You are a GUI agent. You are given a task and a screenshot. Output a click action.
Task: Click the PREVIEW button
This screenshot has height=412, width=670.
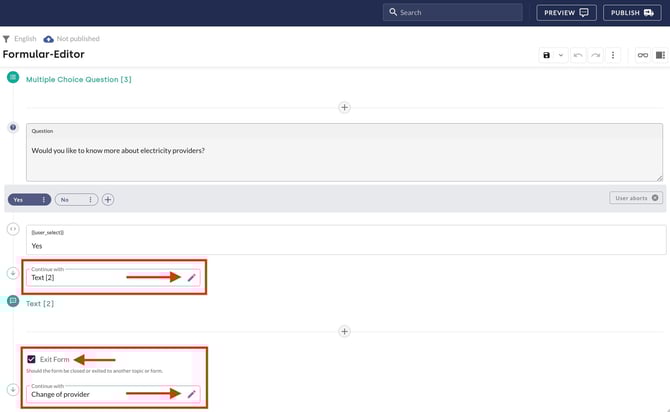(x=566, y=13)
